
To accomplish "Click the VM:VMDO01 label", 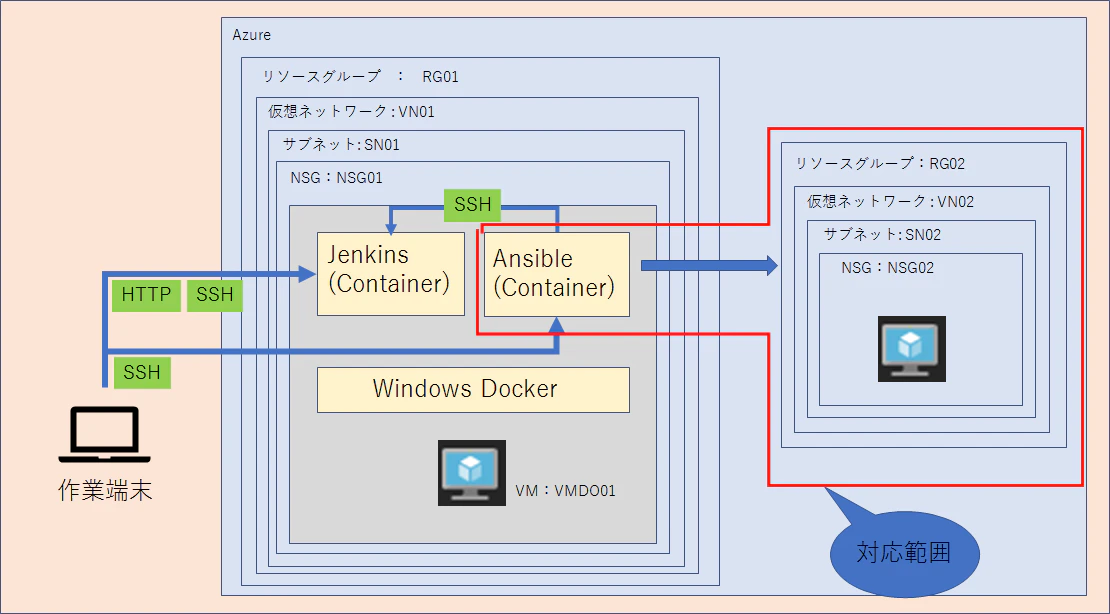I will pyautogui.click(x=566, y=491).
